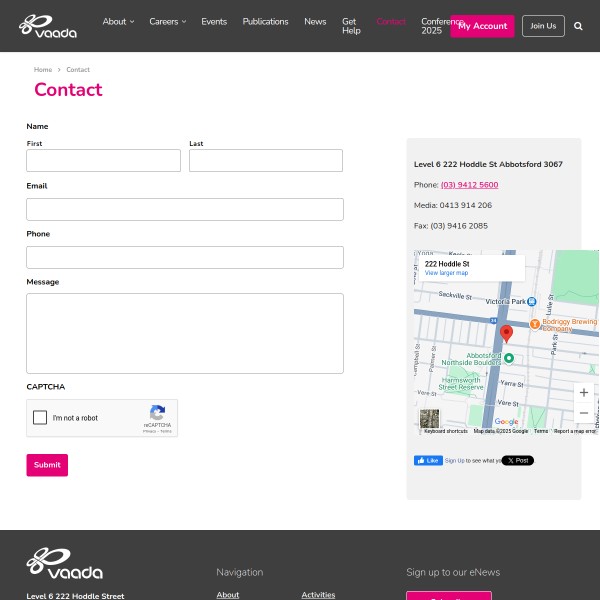
Task: Focus the Email input field
Action: pos(185,209)
